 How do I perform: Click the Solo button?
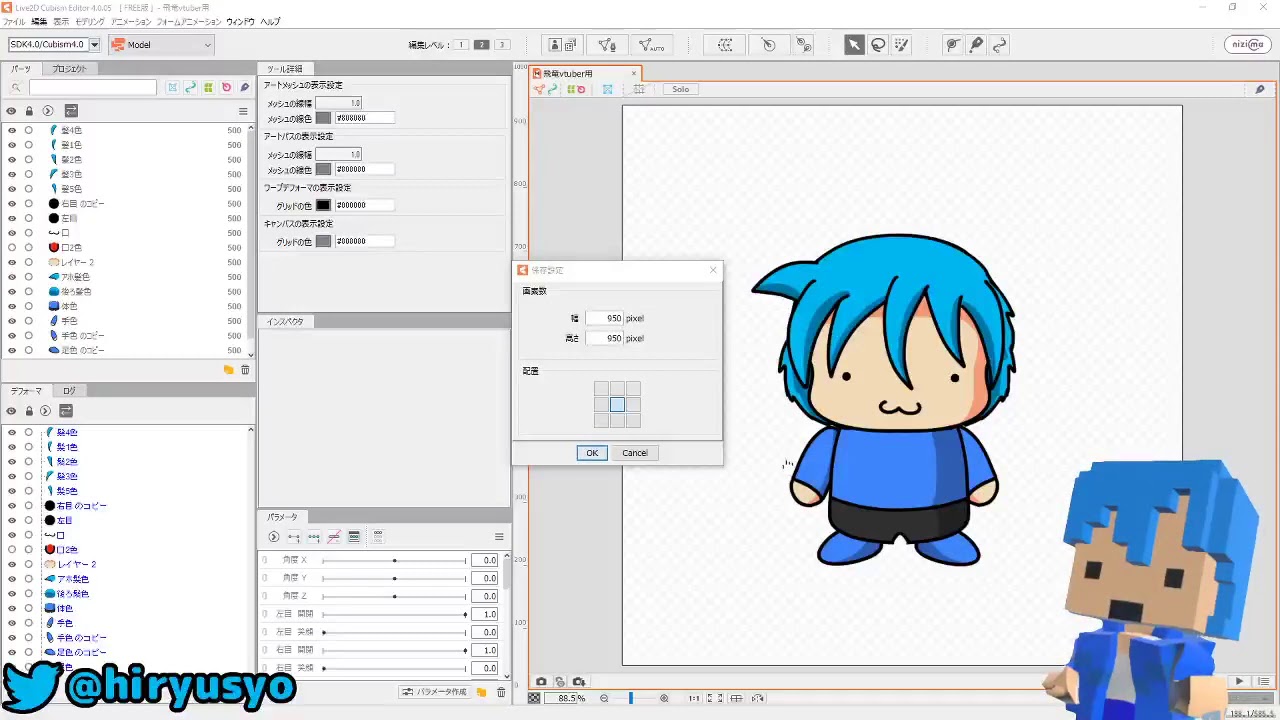click(x=680, y=89)
